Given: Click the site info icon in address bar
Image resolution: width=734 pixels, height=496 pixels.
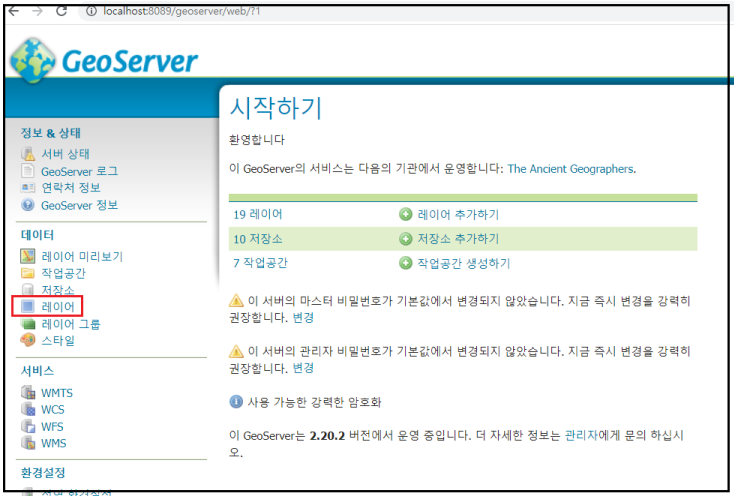Looking at the screenshot, I should click(92, 11).
